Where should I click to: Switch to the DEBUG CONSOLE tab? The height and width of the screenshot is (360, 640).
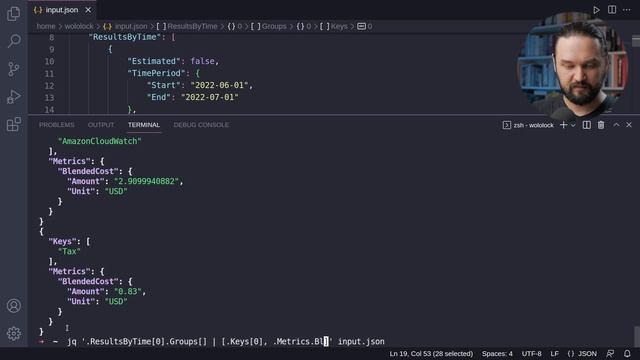201,125
